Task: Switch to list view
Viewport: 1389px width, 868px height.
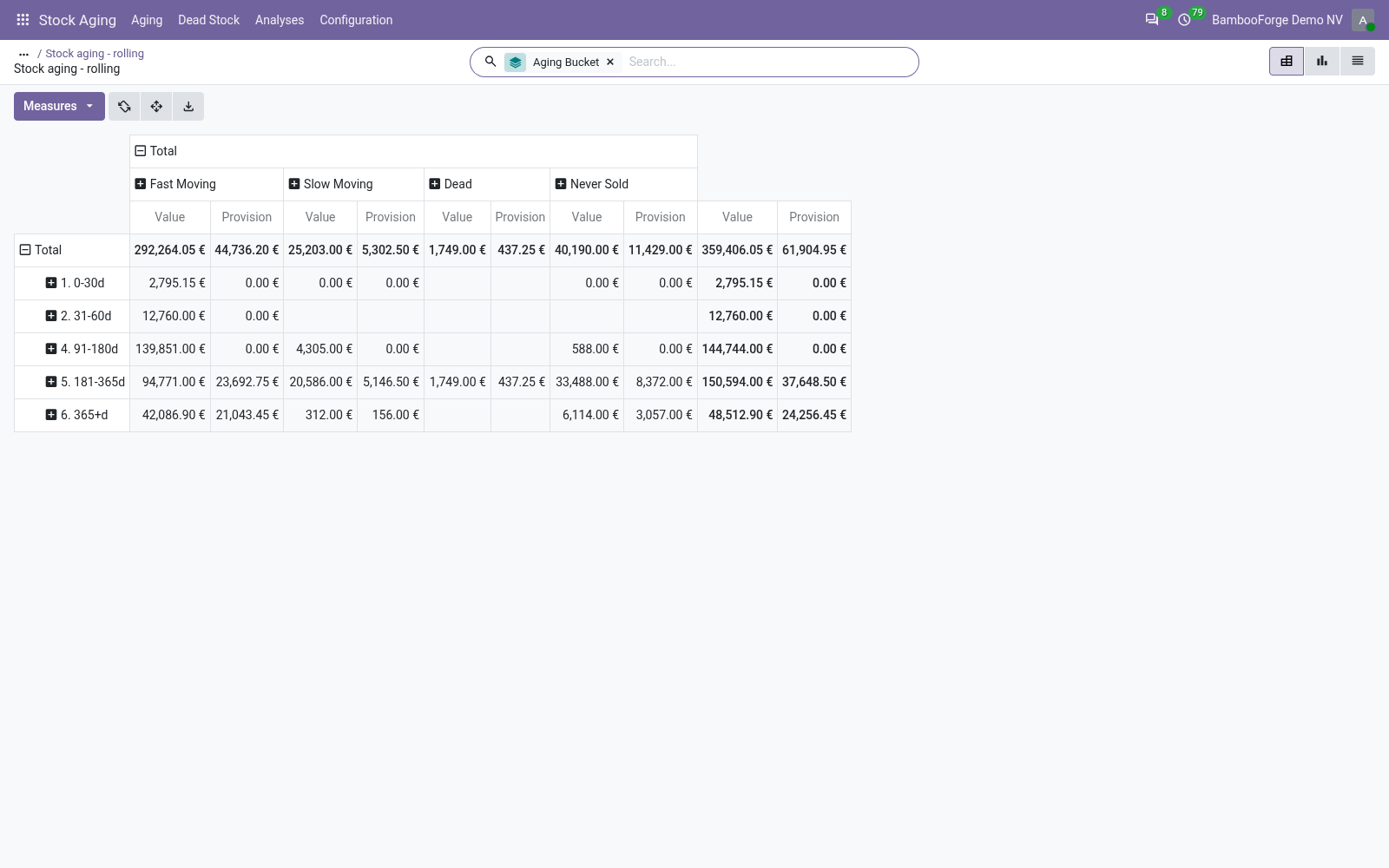Action: pos(1358,61)
